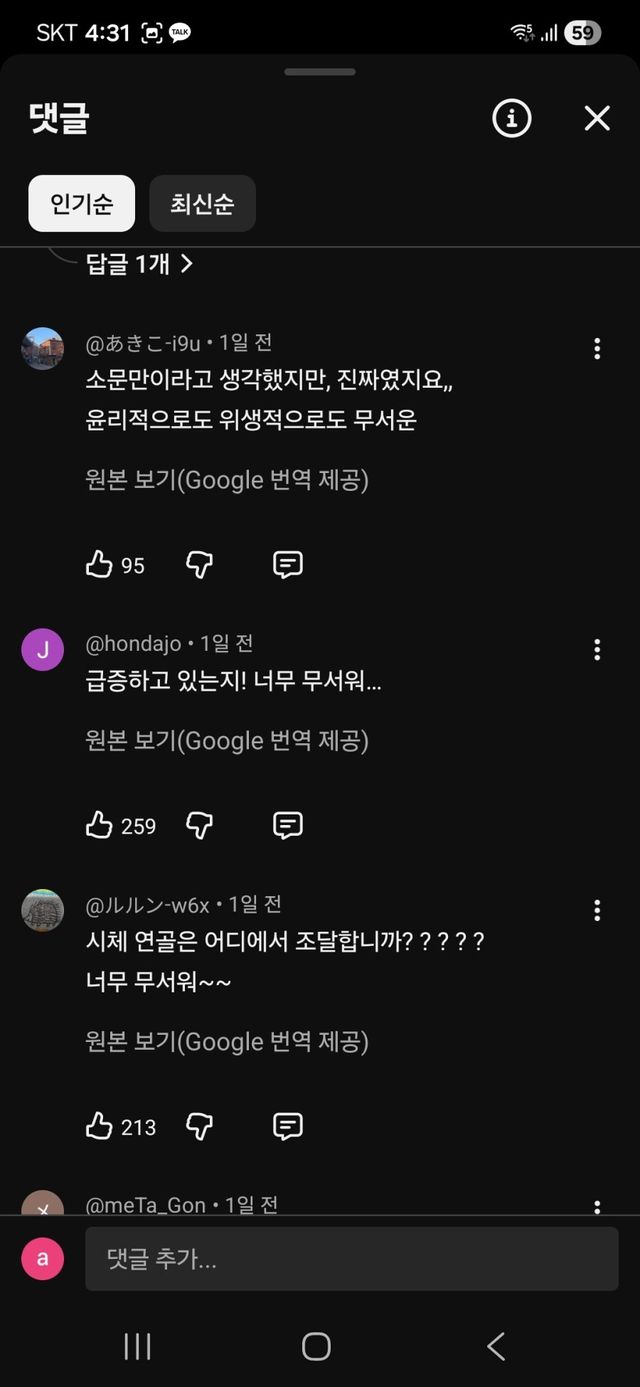This screenshot has height=1387, width=640.
Task: Reply to the comment with 213 likes
Action: (x=288, y=1126)
